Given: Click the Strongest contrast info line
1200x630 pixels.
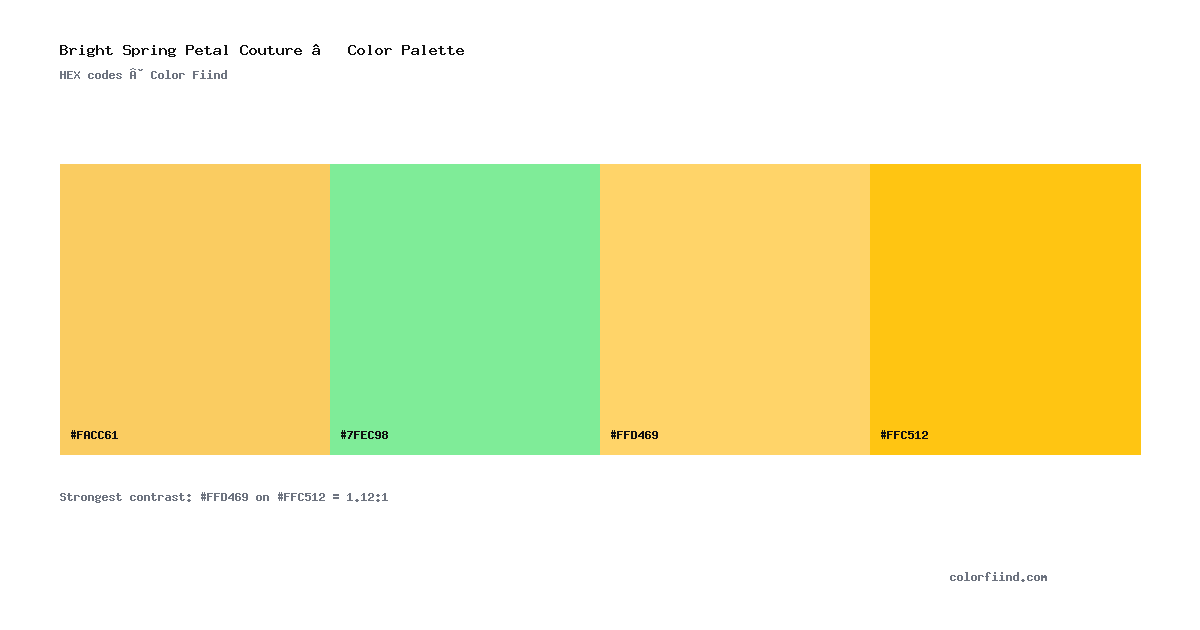Looking at the screenshot, I should (224, 497).
